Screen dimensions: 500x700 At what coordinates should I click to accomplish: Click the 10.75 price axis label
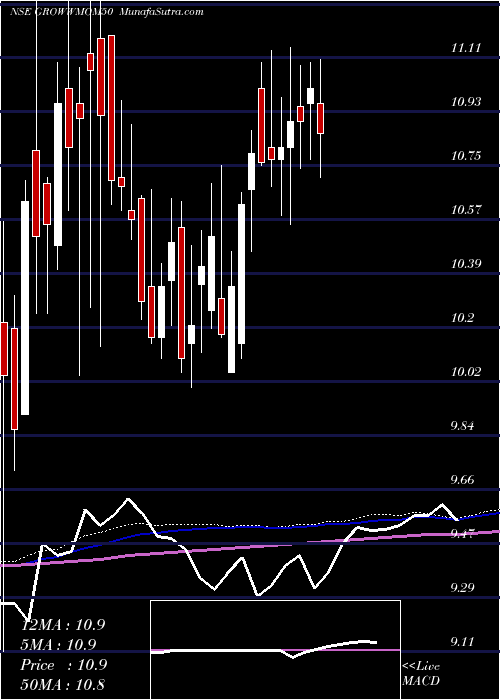click(466, 156)
